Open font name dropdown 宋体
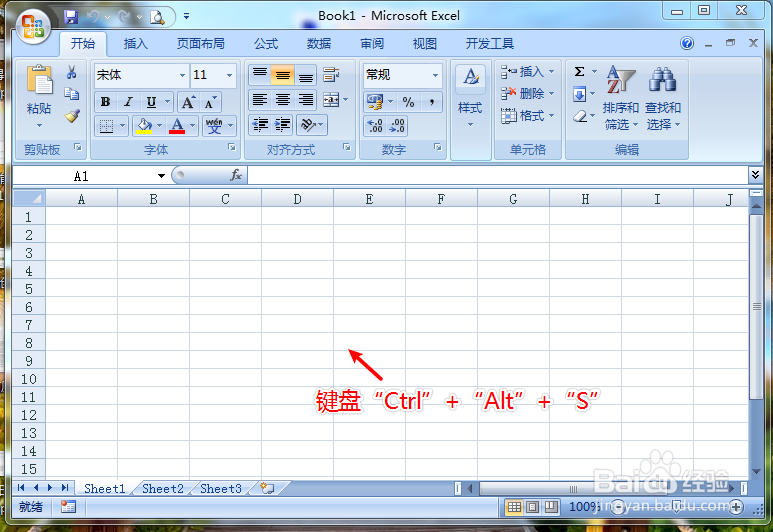 coord(182,75)
